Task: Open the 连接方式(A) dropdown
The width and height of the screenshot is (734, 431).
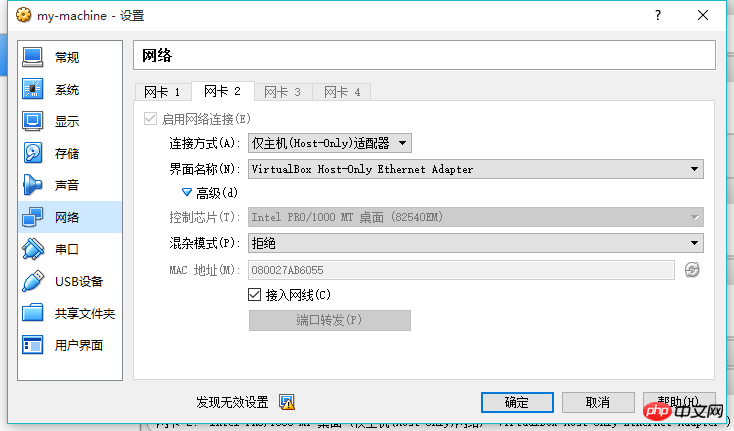Action: click(x=330, y=143)
